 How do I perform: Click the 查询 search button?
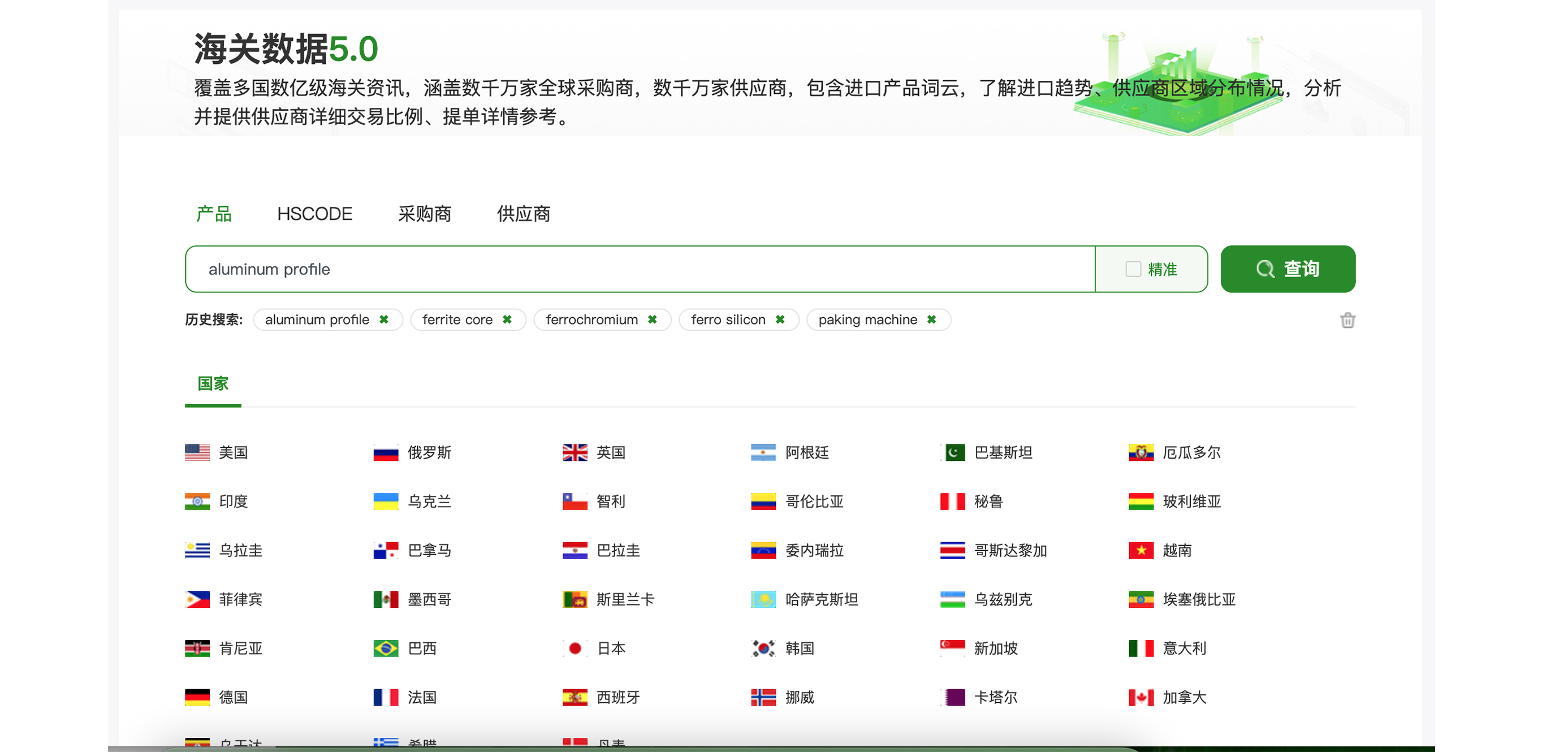coord(1288,269)
